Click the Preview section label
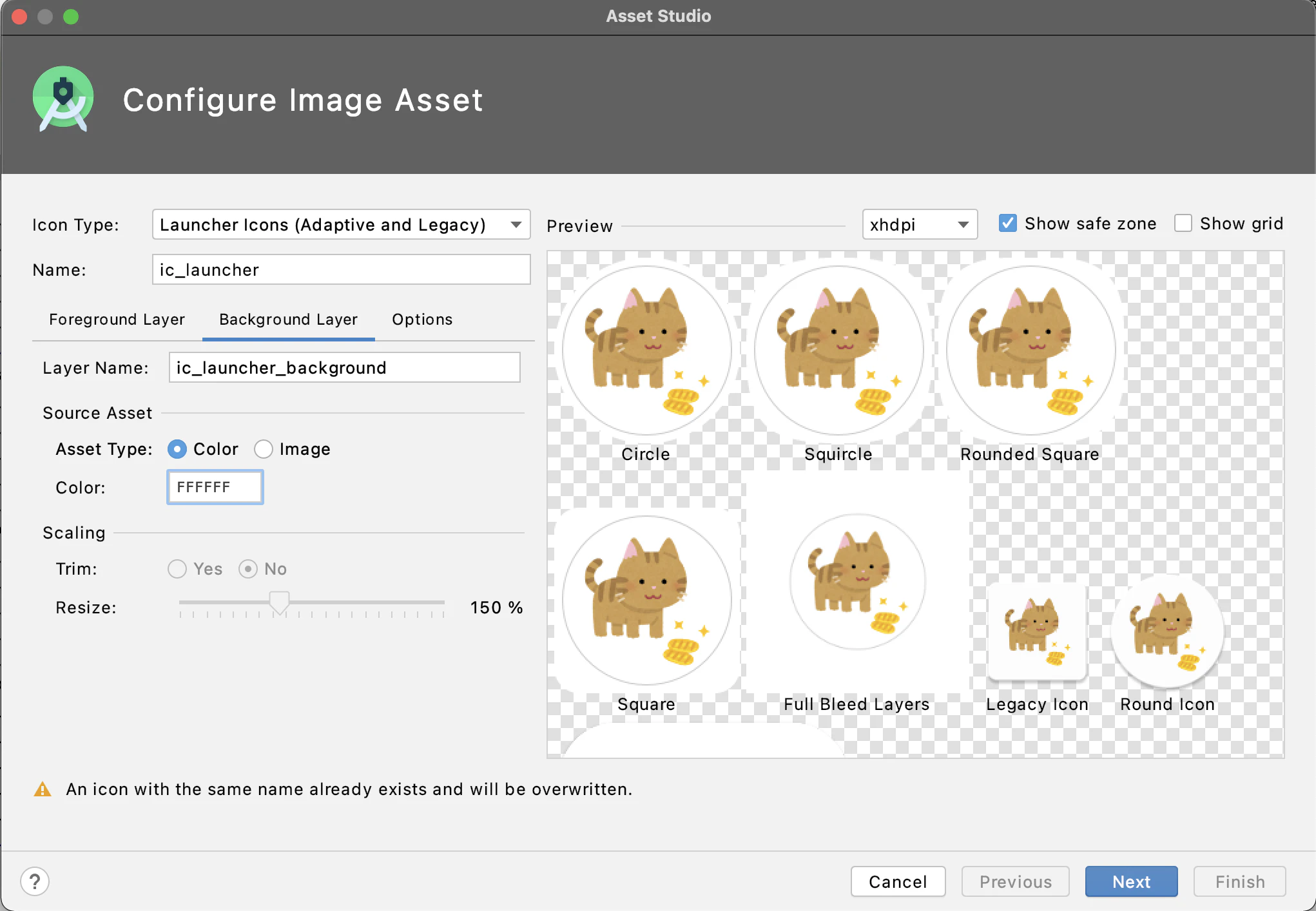Viewport: 1316px width, 911px height. [x=580, y=226]
